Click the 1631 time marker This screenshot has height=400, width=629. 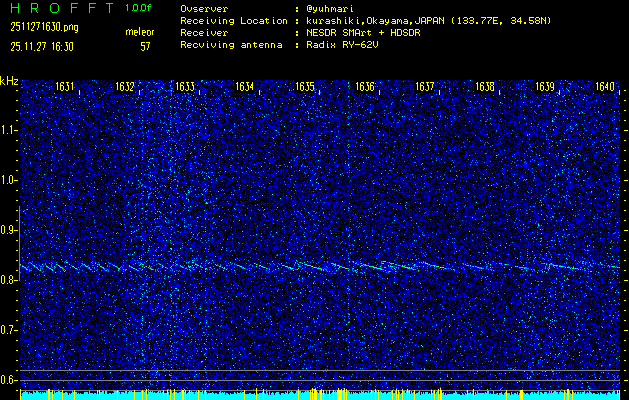click(65, 87)
